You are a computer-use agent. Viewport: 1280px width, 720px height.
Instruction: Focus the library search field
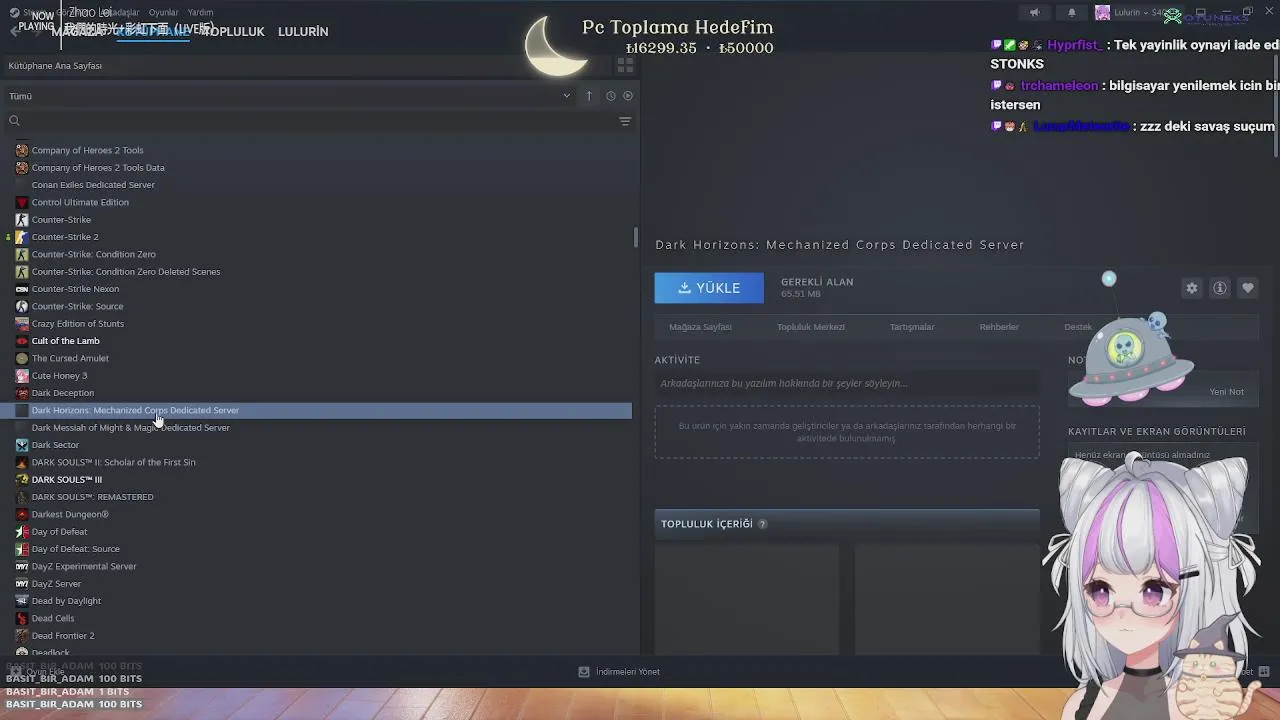tap(310, 121)
